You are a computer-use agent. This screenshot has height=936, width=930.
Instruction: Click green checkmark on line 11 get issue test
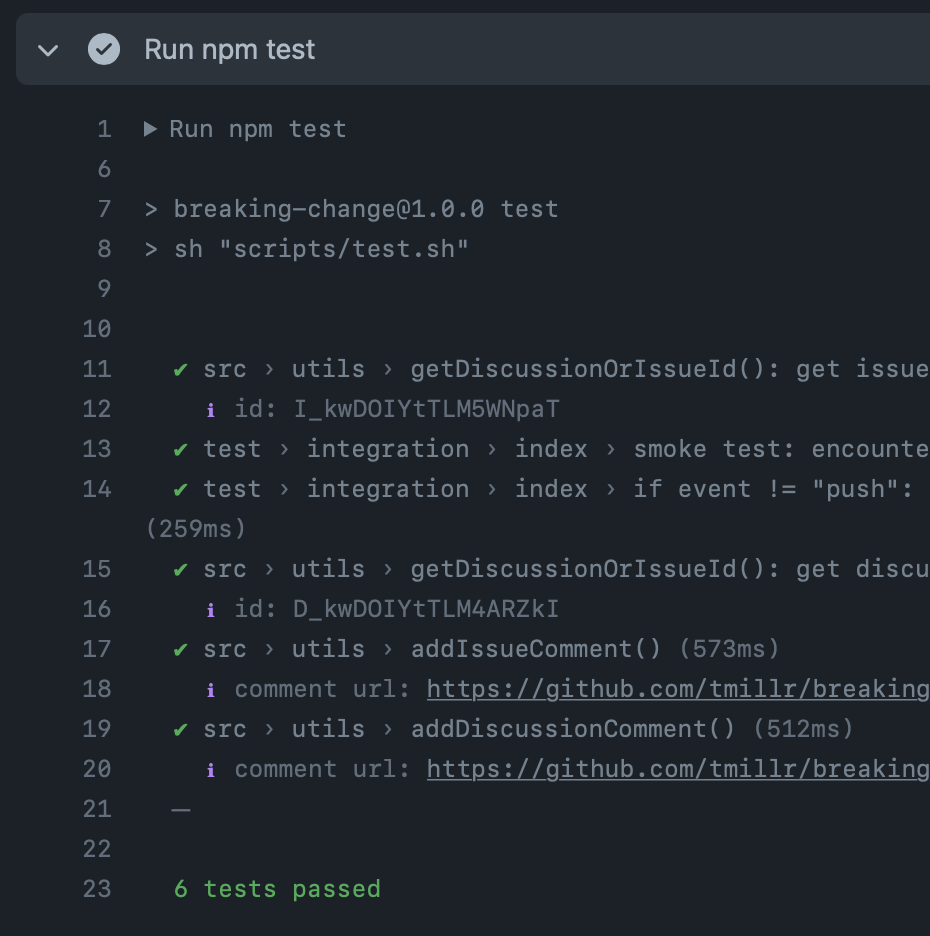[x=180, y=370]
